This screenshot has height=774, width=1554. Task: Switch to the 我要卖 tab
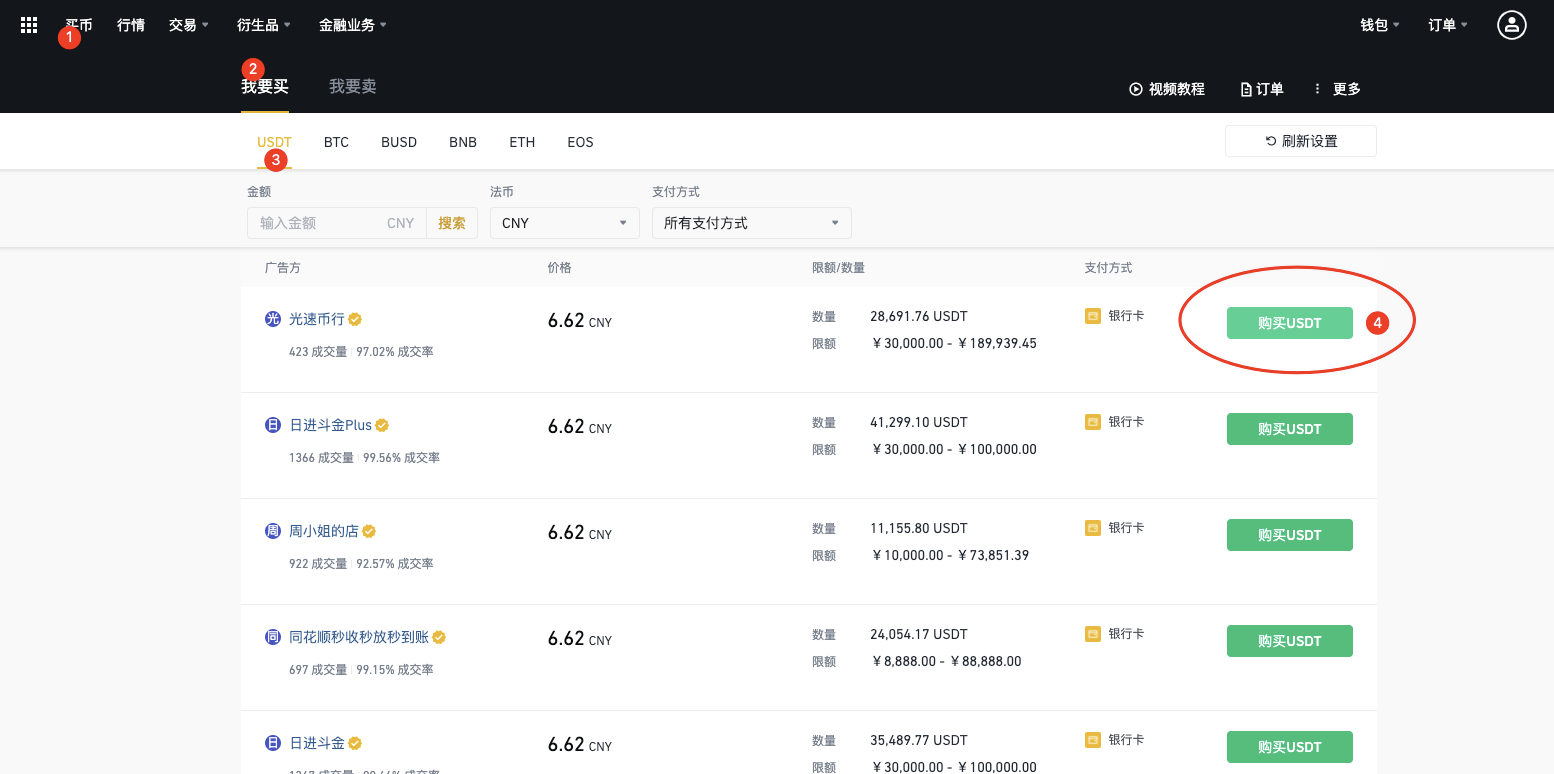tap(353, 87)
